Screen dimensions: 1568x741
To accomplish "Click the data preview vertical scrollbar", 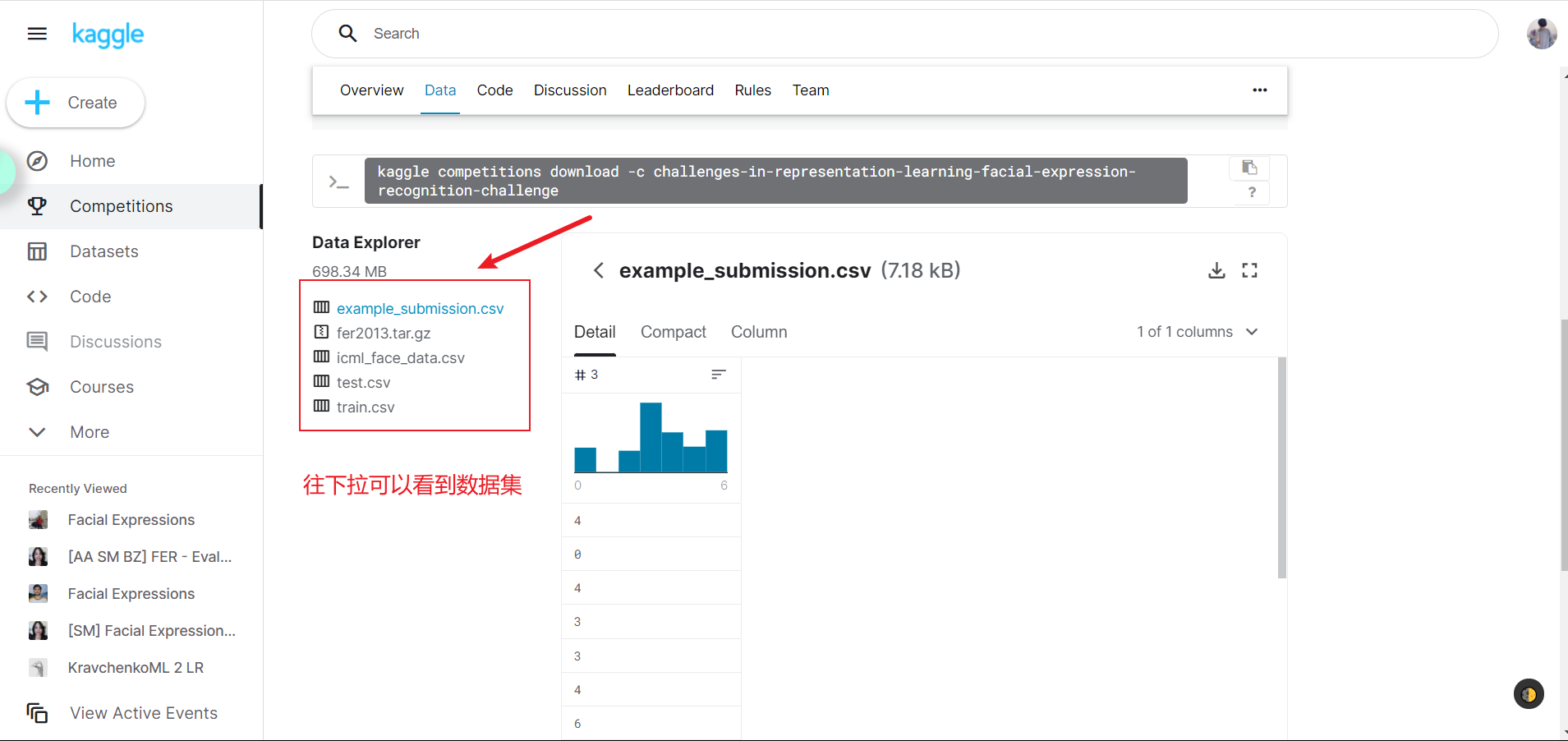I will coord(1281,467).
